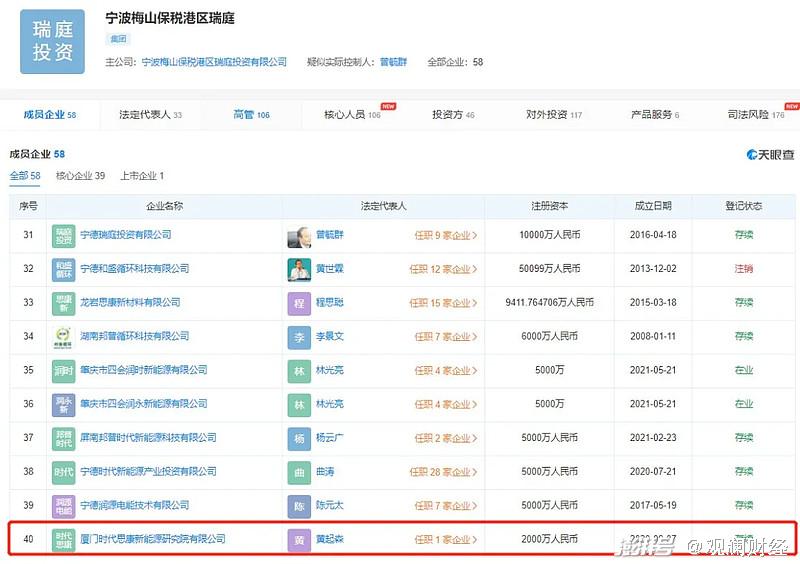Open company 宁德时代新能源产业投资有限公司
This screenshot has height=564, width=800.
[x=148, y=471]
